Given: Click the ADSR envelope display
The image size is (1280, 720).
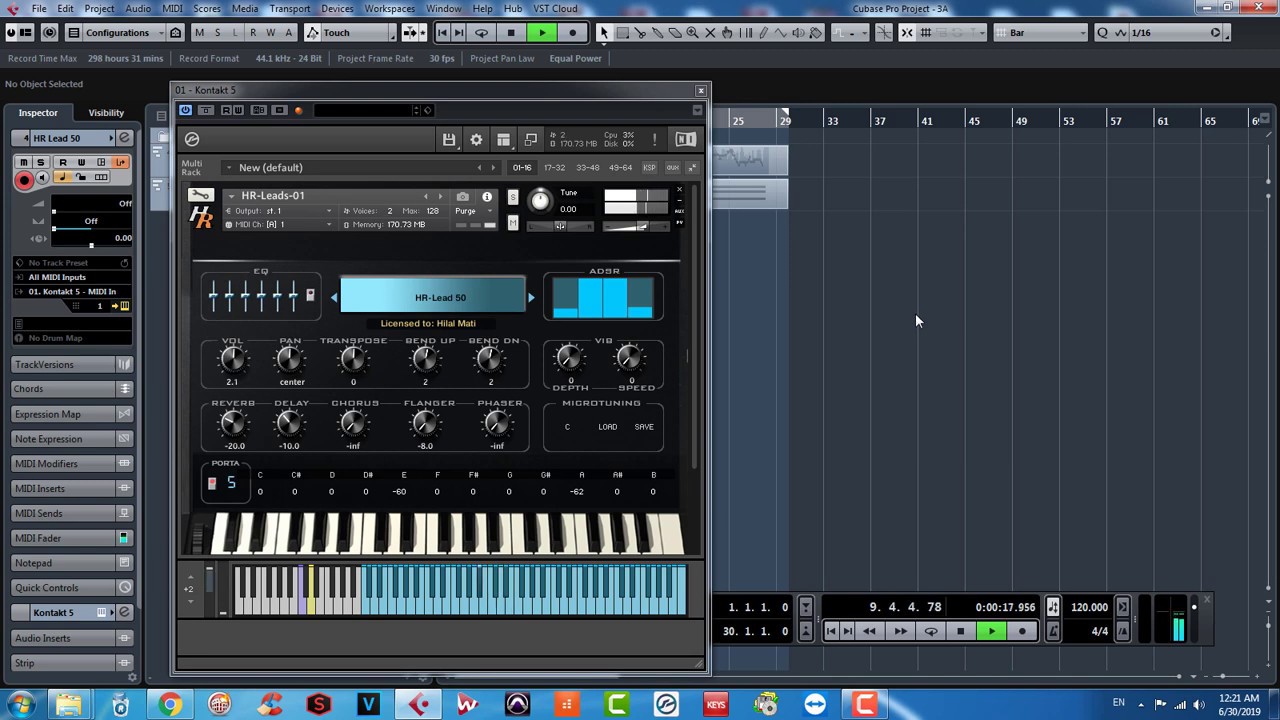Looking at the screenshot, I should tap(603, 298).
